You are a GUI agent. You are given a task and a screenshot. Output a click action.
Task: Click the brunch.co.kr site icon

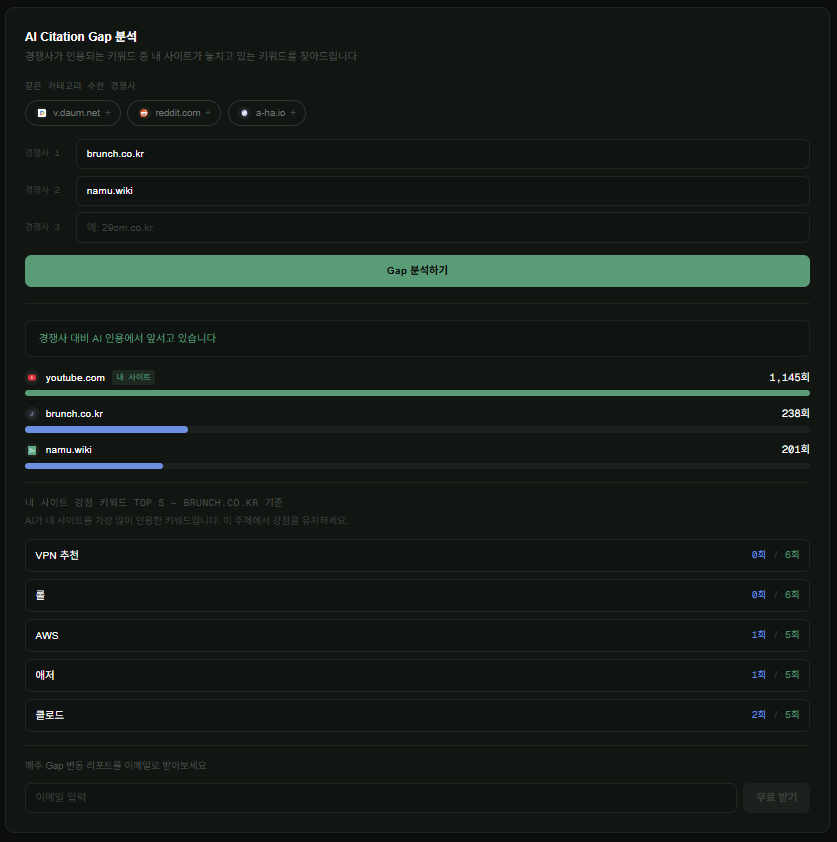pyautogui.click(x=32, y=413)
